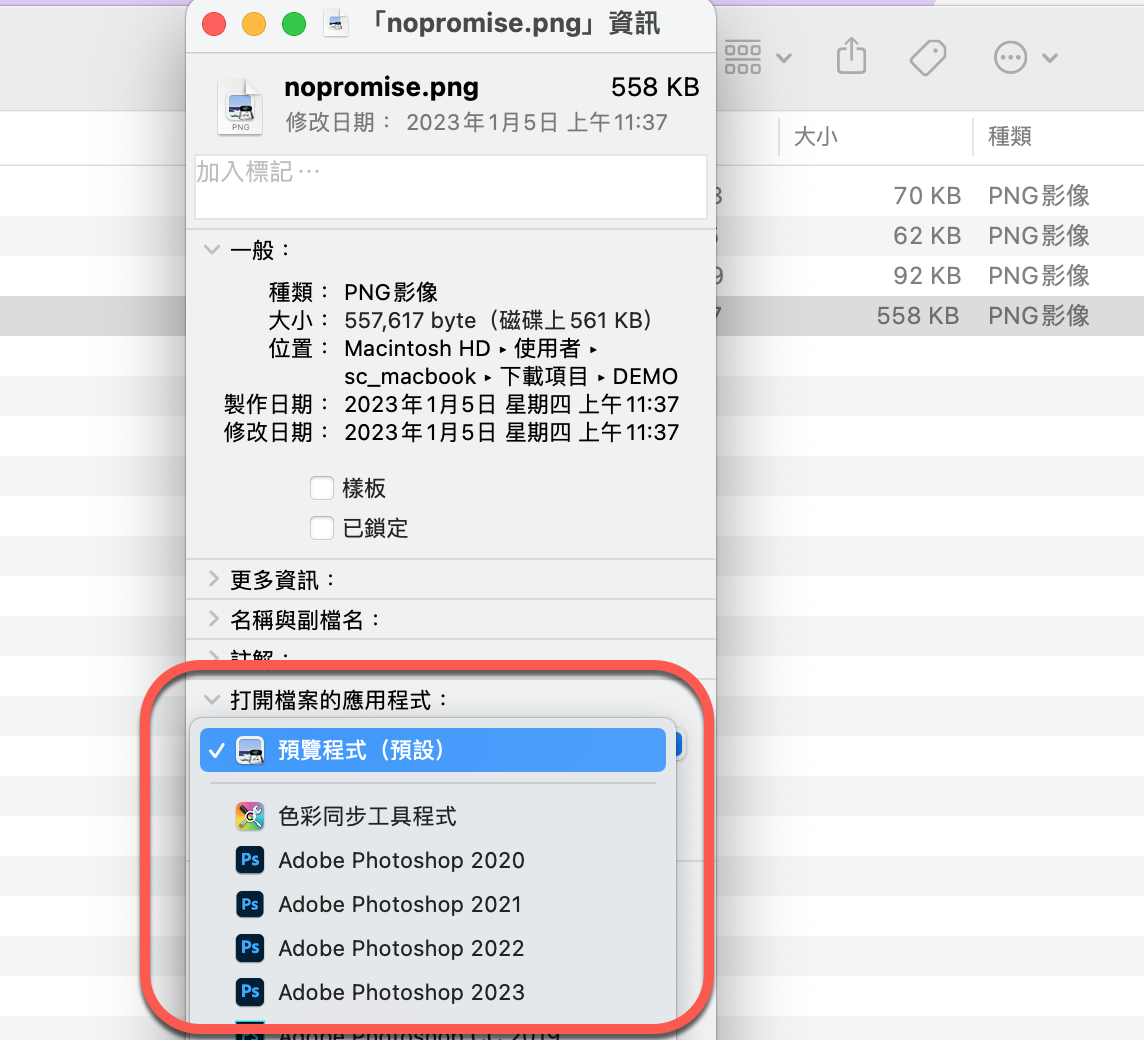The height and width of the screenshot is (1040, 1144).
Task: Choose Adobe Photoshop 2020
Action: point(433,860)
